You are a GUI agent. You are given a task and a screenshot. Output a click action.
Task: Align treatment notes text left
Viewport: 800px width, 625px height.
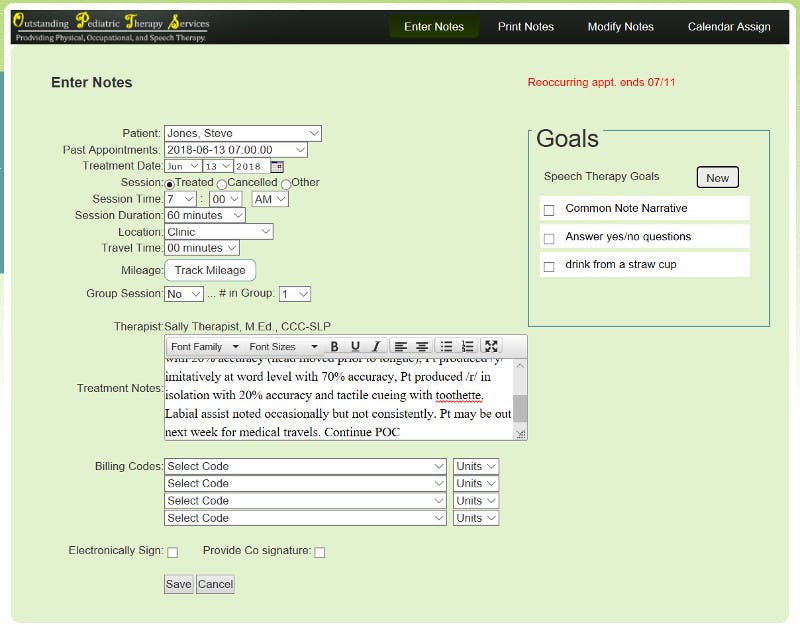[x=401, y=346]
